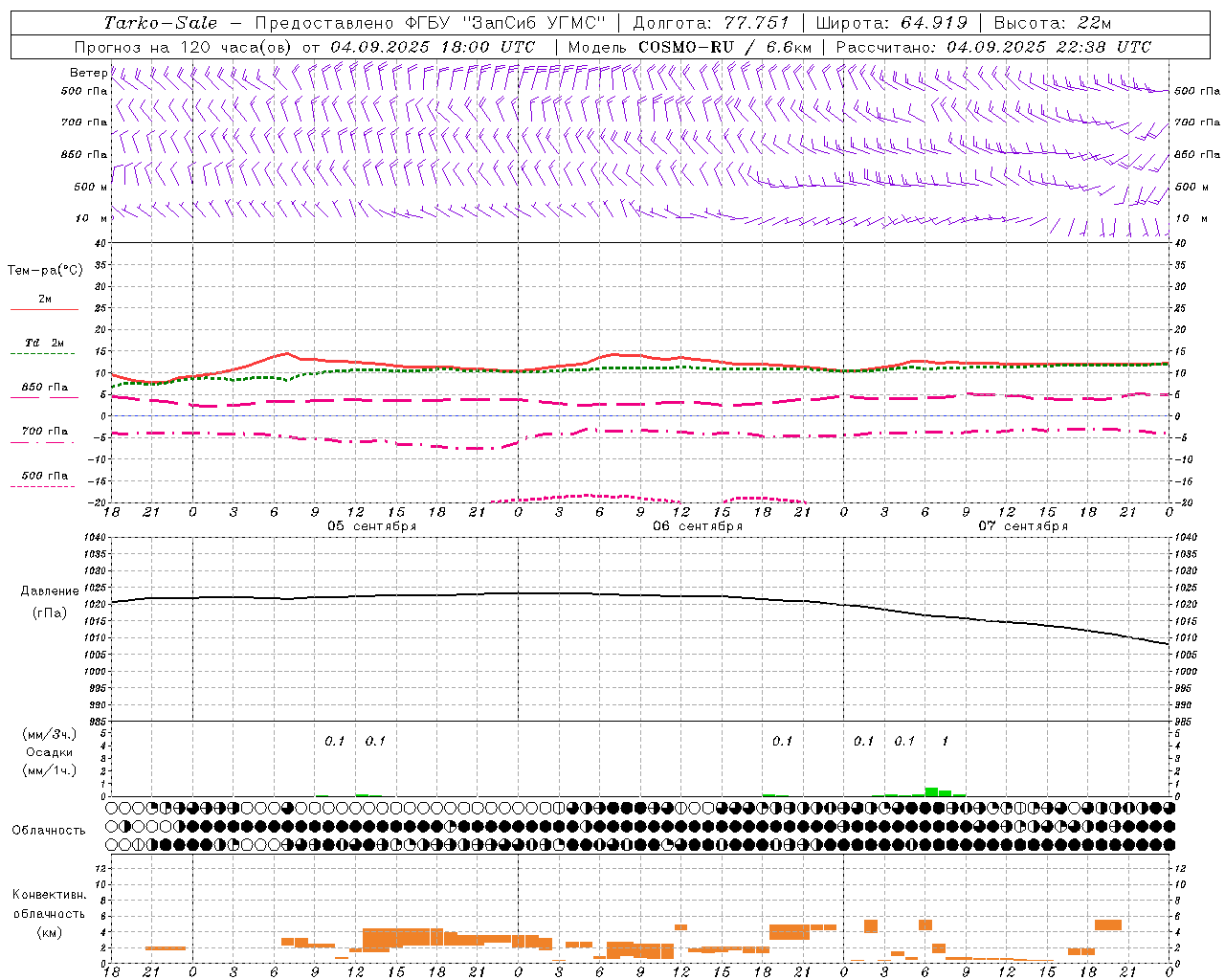Image resolution: width=1225 pixels, height=980 pixels.
Task: Select the 05 сентября date label
Action: (x=372, y=526)
